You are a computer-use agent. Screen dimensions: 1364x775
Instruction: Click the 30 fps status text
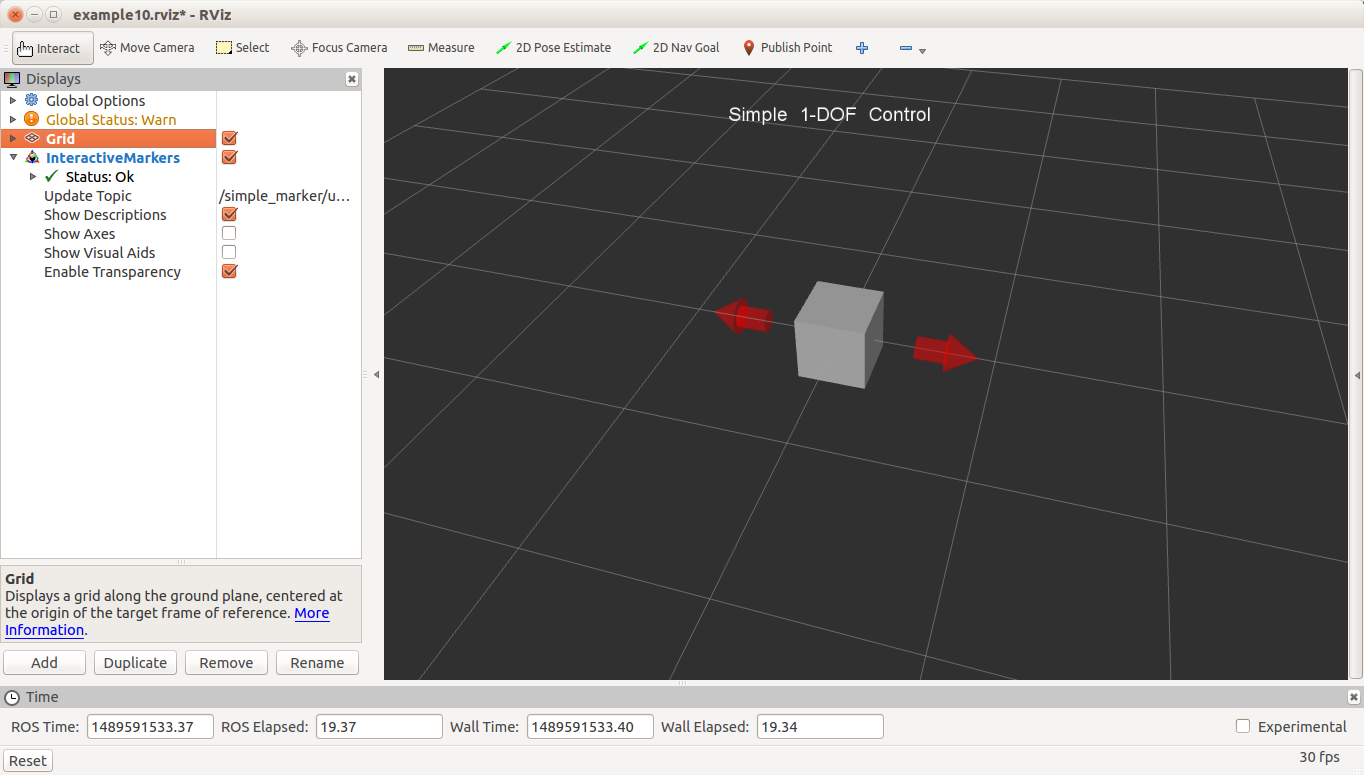1319,757
